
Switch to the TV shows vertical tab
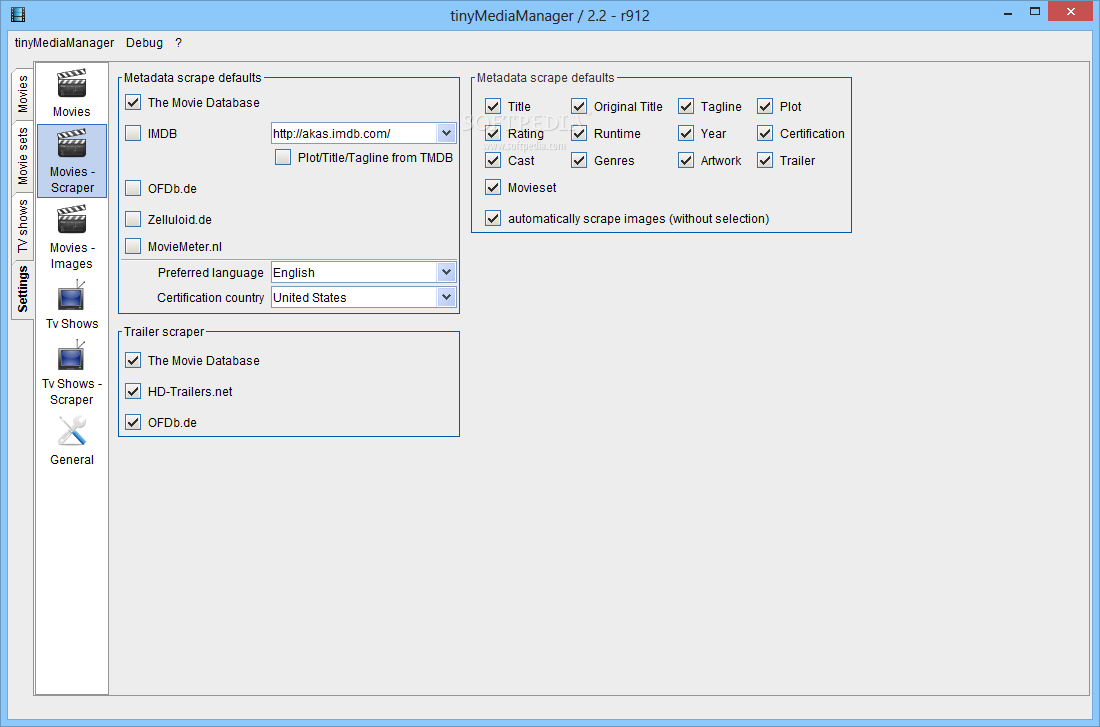[22, 225]
